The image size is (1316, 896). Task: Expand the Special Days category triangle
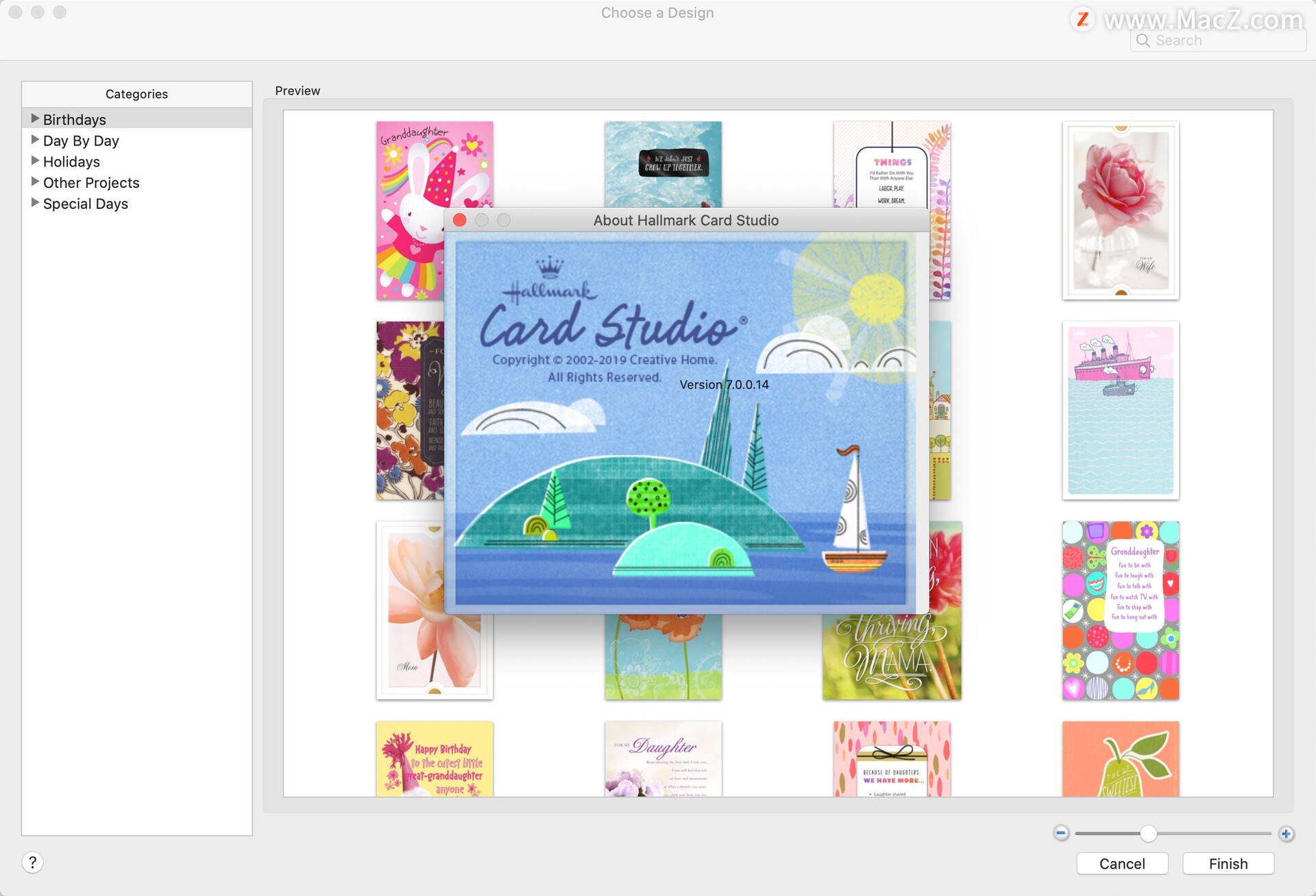[x=35, y=203]
